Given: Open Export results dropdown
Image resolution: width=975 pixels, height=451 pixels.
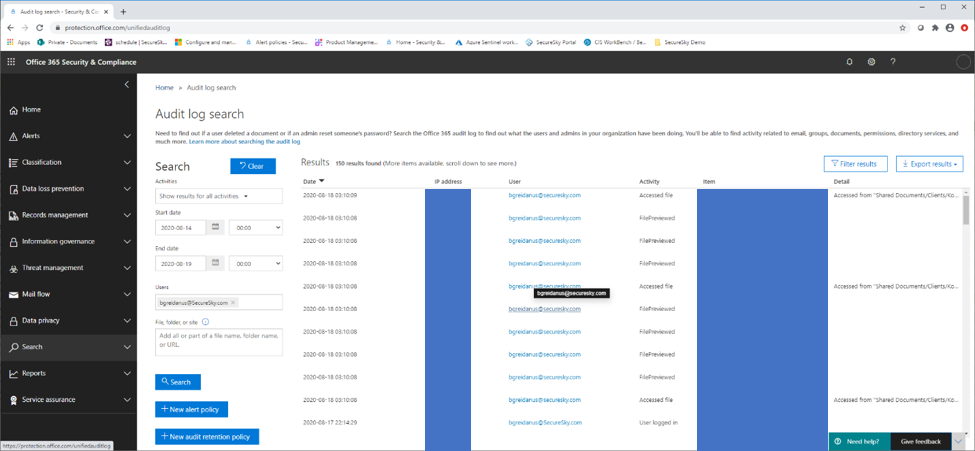Looking at the screenshot, I should [930, 164].
